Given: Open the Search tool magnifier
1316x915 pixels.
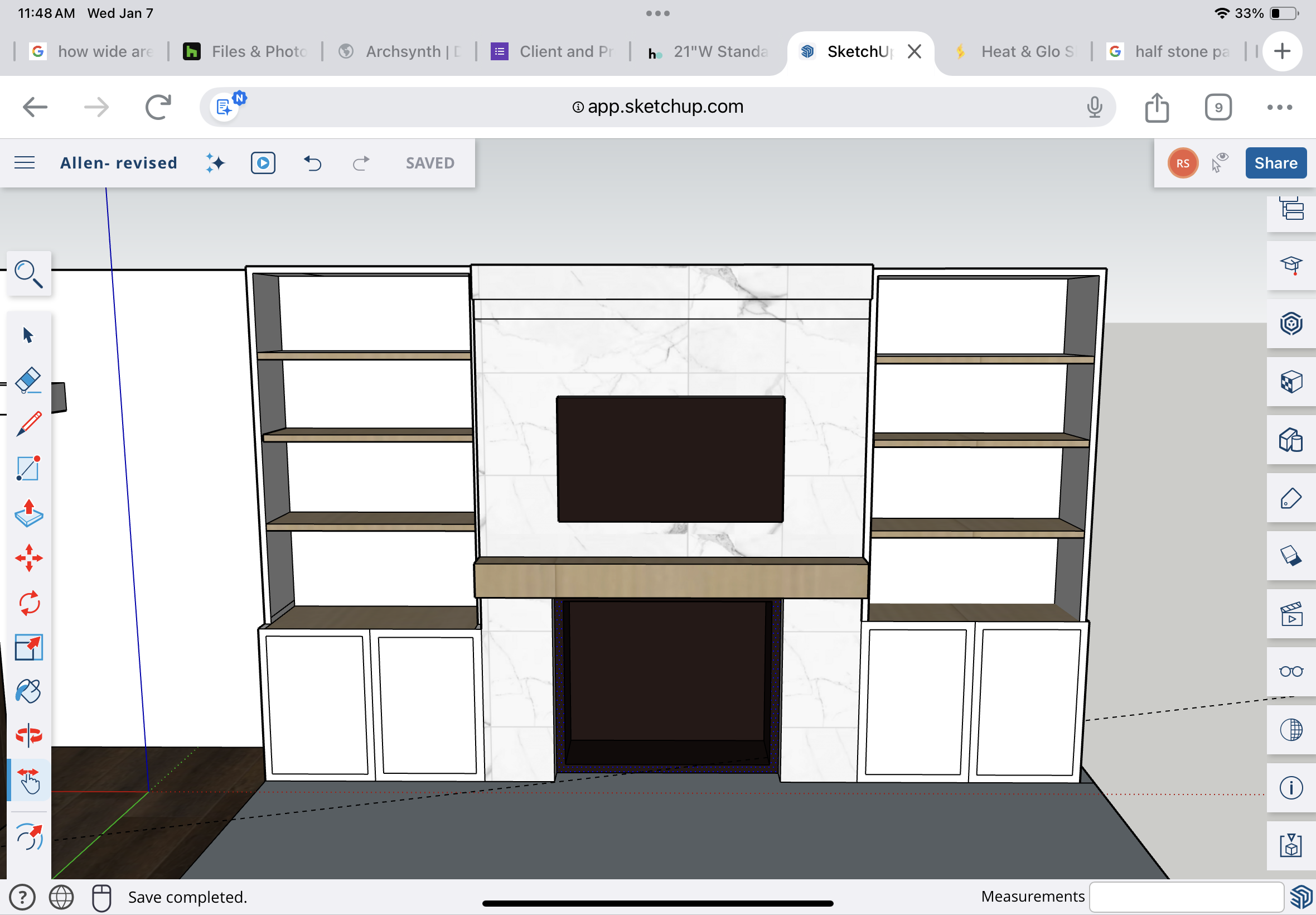Looking at the screenshot, I should click(x=28, y=273).
